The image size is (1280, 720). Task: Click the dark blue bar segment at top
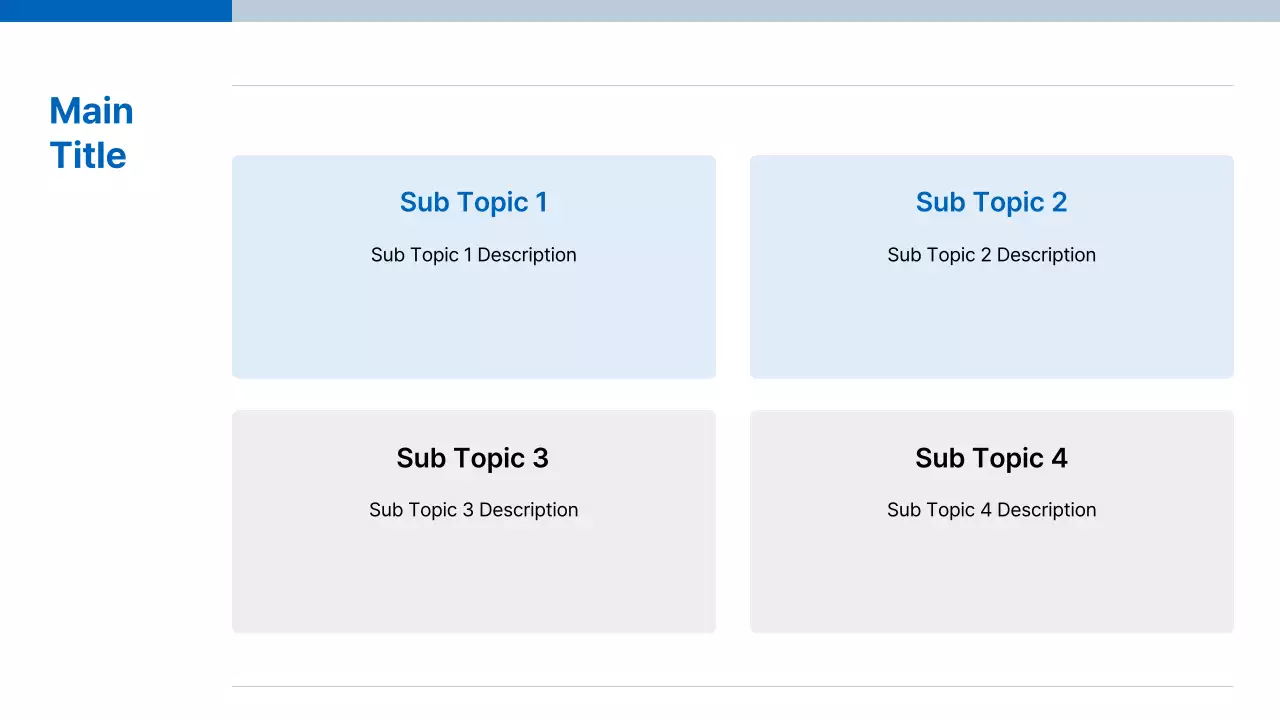pyautogui.click(x=115, y=10)
